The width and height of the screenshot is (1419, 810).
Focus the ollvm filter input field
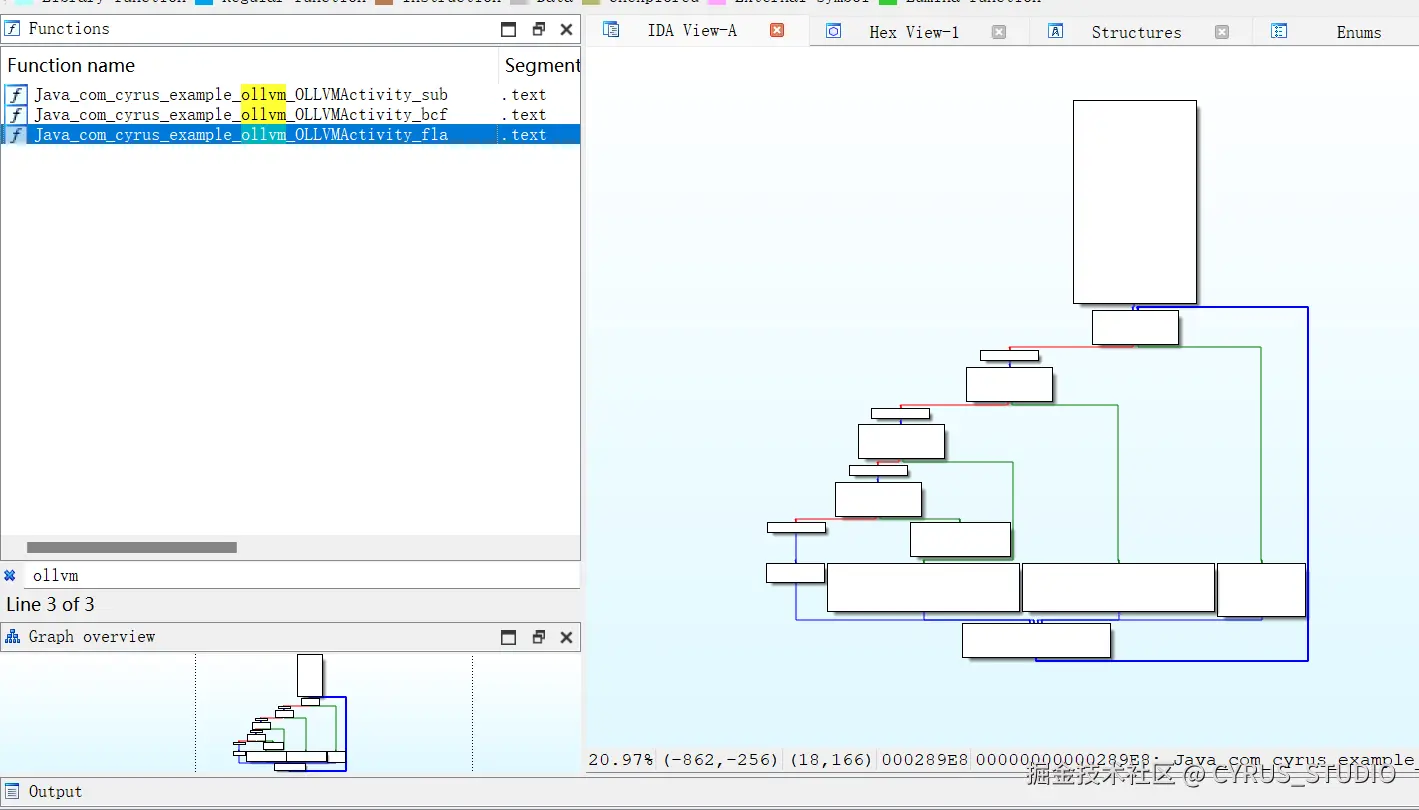300,575
